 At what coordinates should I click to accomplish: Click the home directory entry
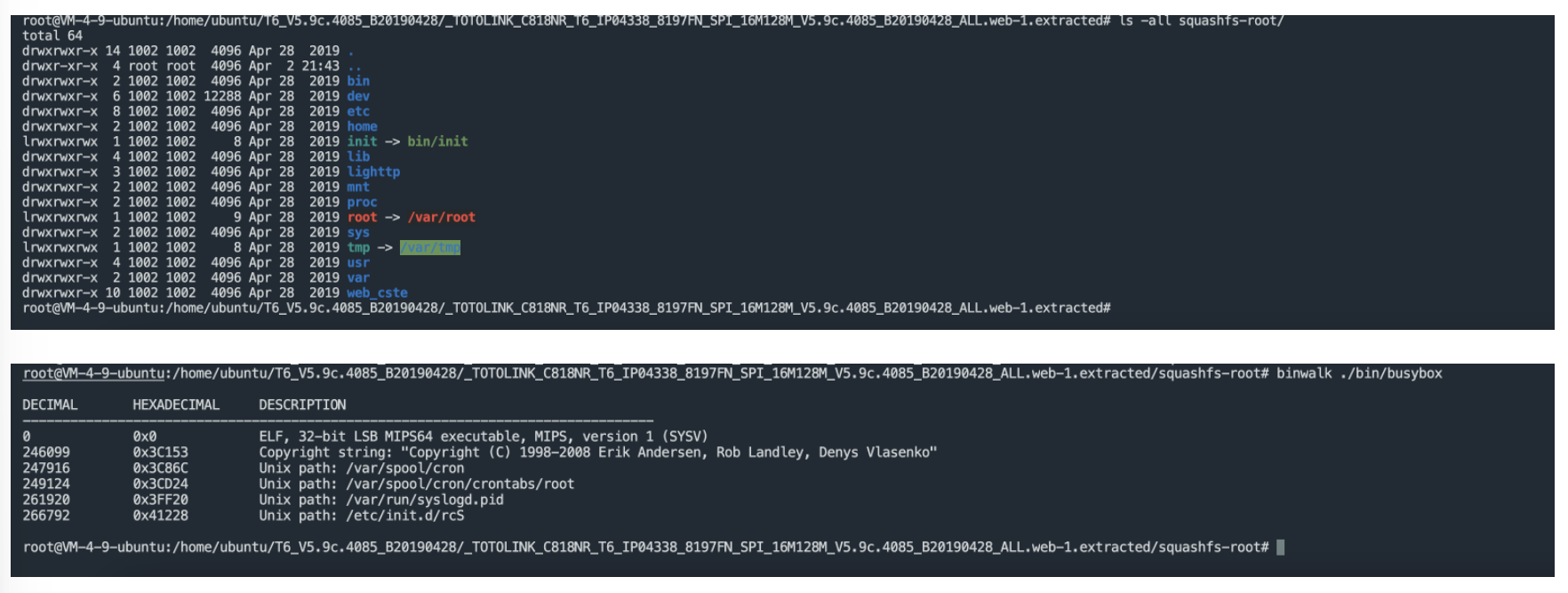(362, 126)
